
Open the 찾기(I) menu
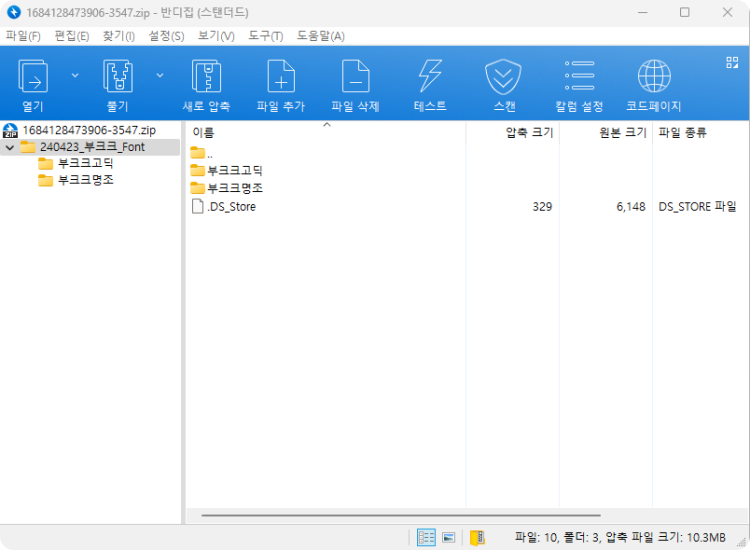pyautogui.click(x=119, y=36)
